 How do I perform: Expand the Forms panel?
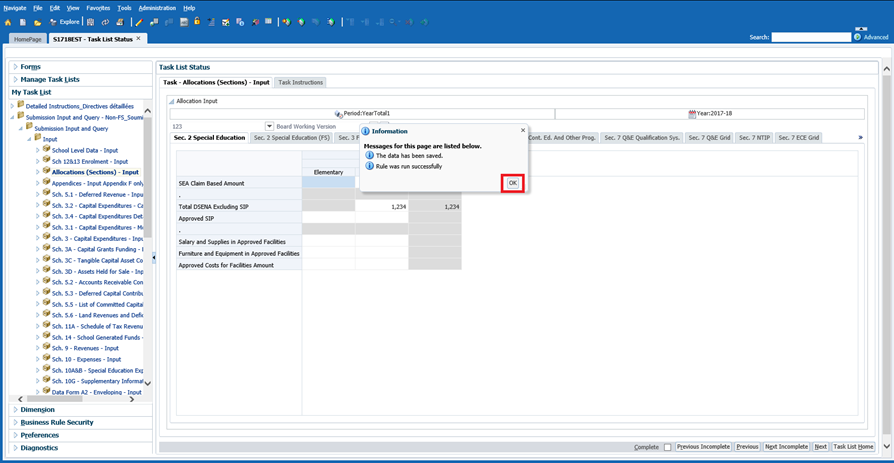point(30,67)
